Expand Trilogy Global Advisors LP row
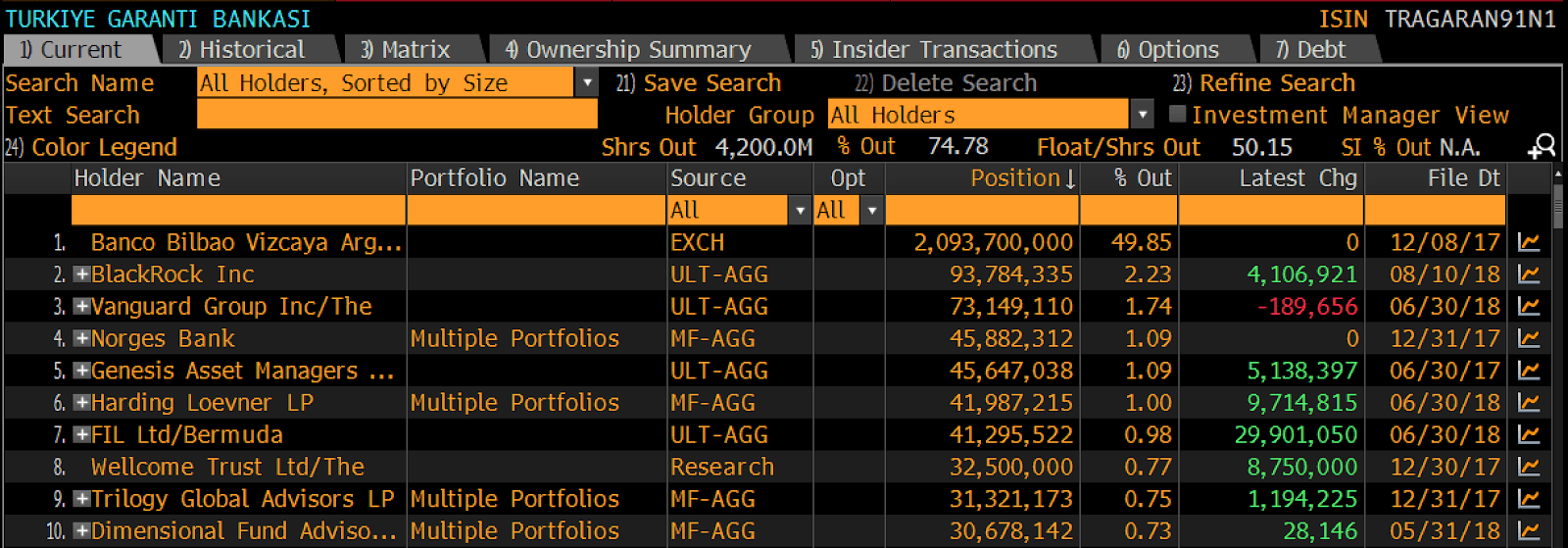Image resolution: width=1568 pixels, height=548 pixels. (82, 499)
